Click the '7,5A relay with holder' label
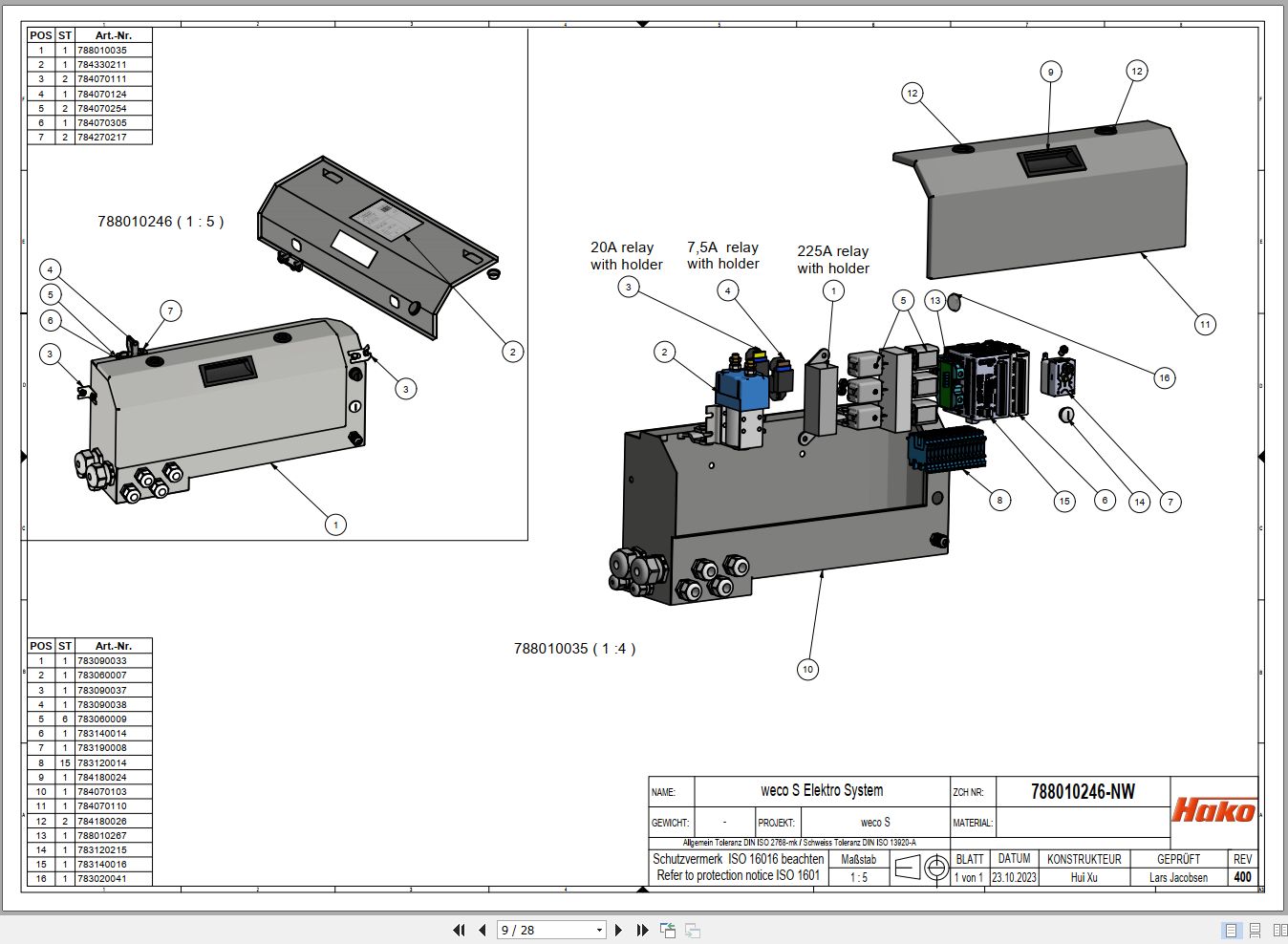 723,255
